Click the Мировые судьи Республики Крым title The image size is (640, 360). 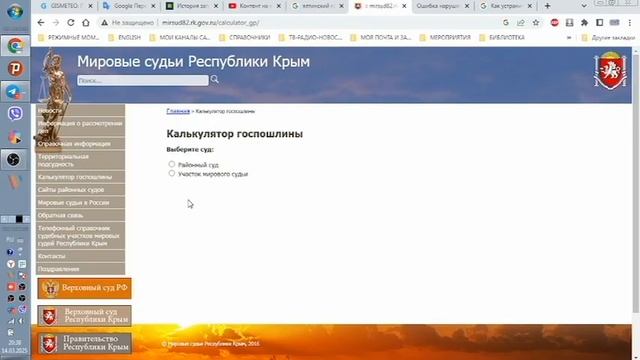(193, 62)
